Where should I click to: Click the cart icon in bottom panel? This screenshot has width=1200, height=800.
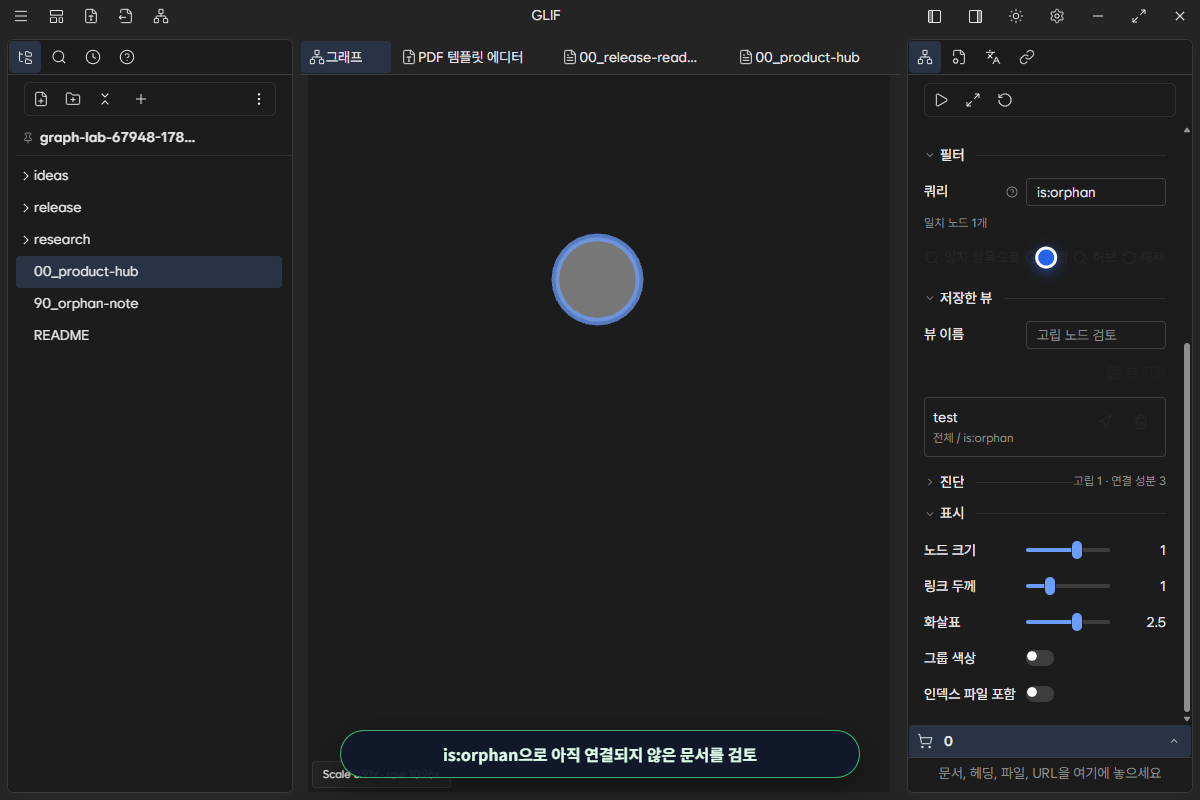(925, 741)
